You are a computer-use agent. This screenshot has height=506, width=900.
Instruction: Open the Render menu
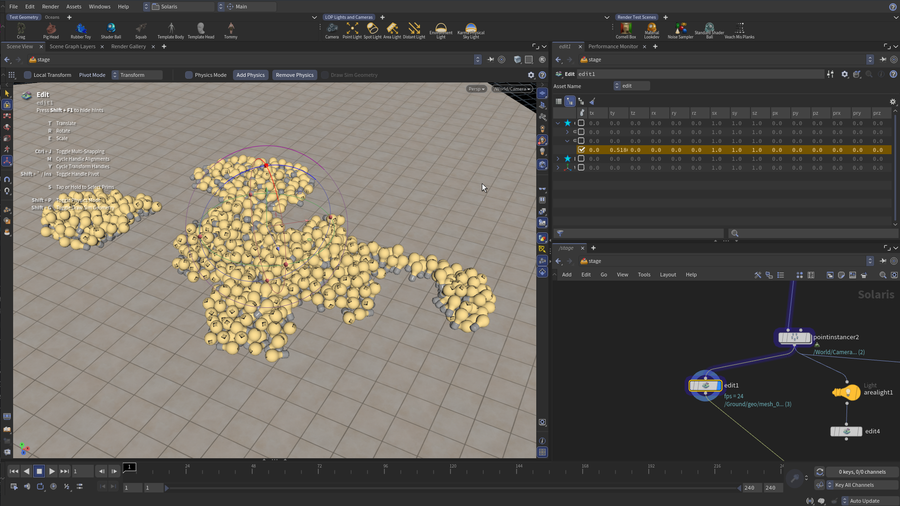pyautogui.click(x=51, y=7)
